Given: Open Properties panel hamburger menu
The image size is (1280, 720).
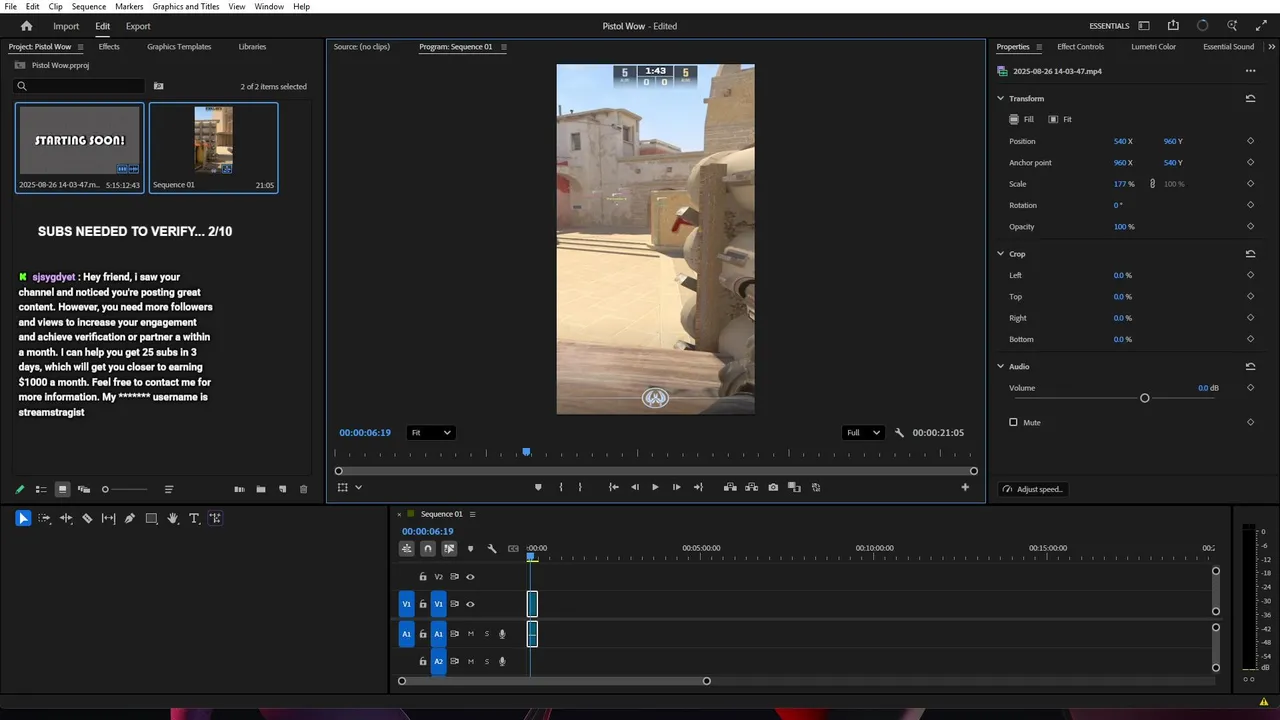Looking at the screenshot, I should click(x=1038, y=47).
